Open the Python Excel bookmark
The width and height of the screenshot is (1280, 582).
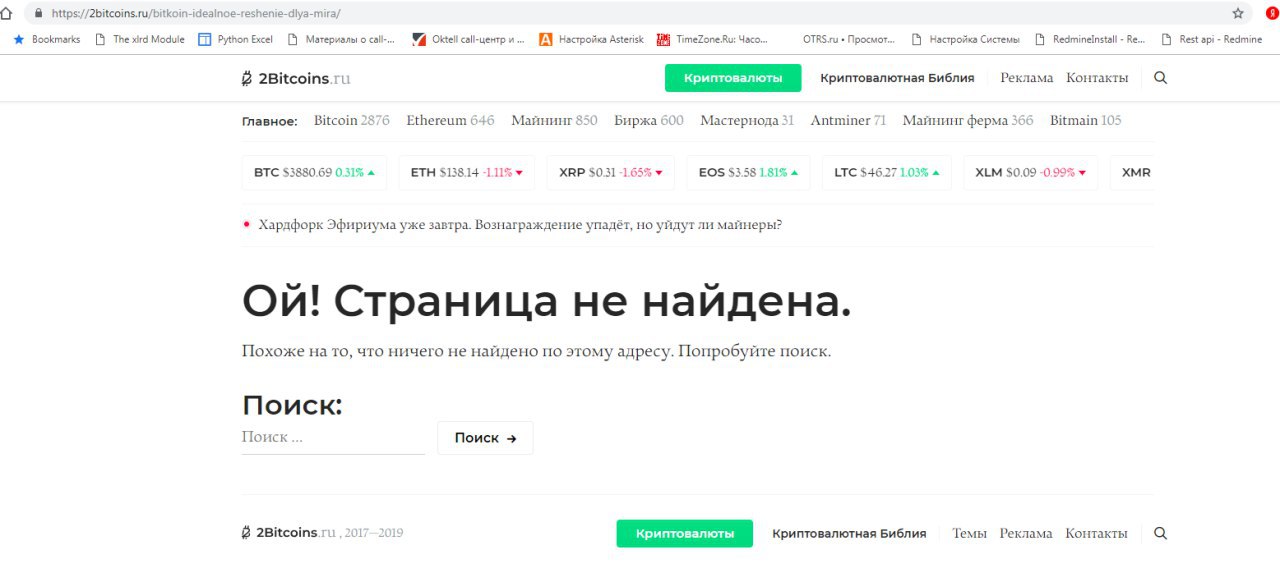pos(236,40)
